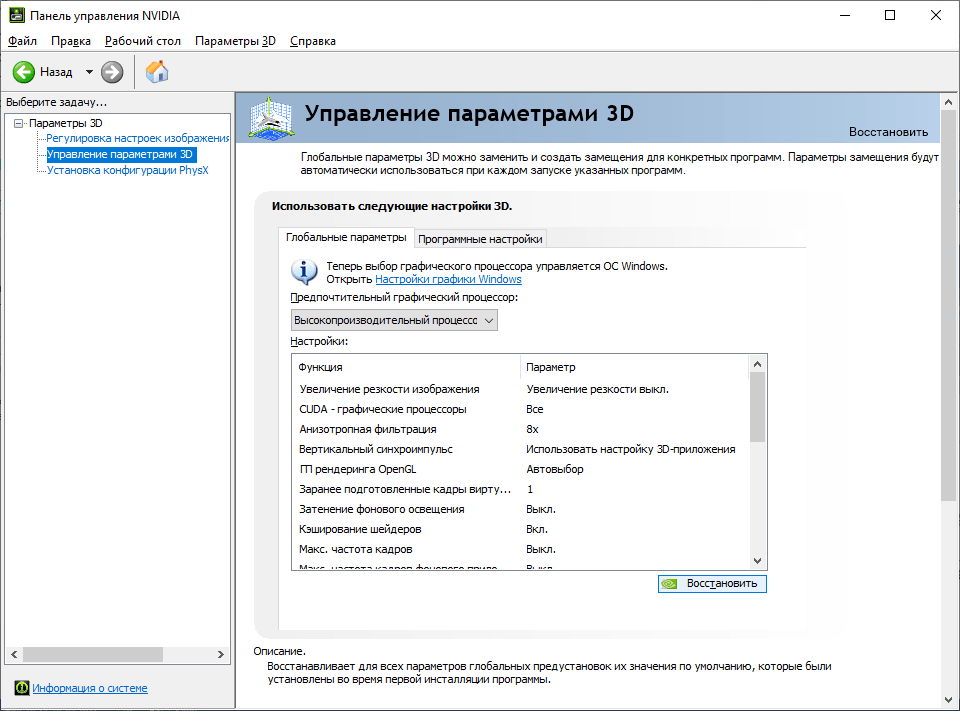Select Установка конфигурации PhysX tree item
The width and height of the screenshot is (960, 711).
(127, 170)
